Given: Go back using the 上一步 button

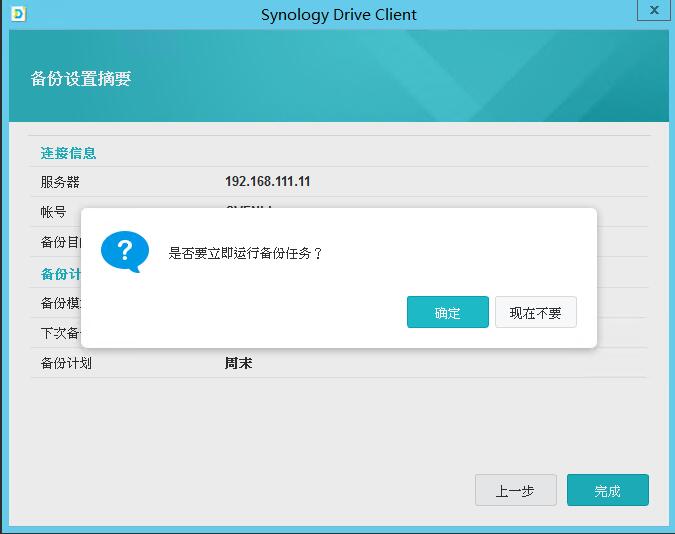Looking at the screenshot, I should [515, 491].
